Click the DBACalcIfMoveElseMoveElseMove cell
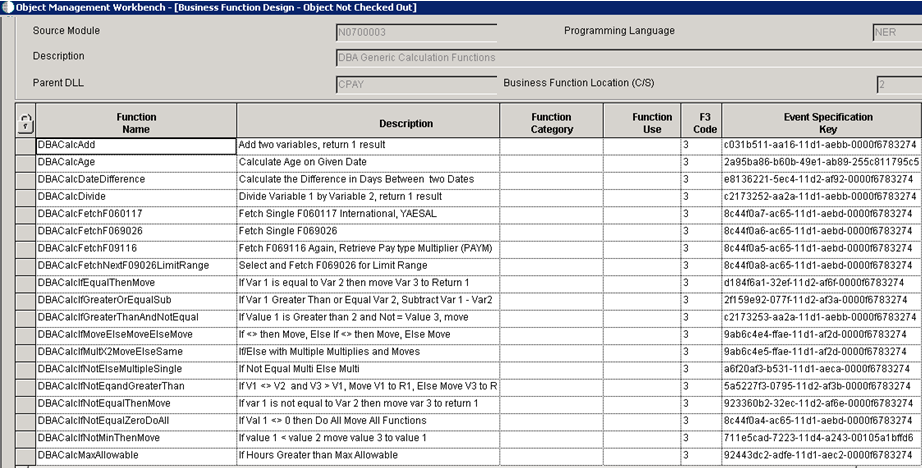Image resolution: width=922 pixels, height=468 pixels. [x=136, y=335]
